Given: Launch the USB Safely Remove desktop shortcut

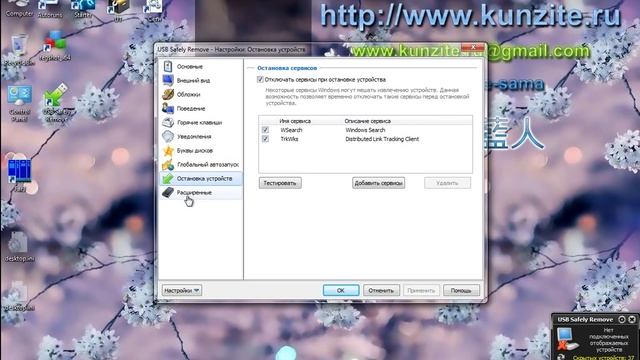Looking at the screenshot, I should click(x=56, y=103).
